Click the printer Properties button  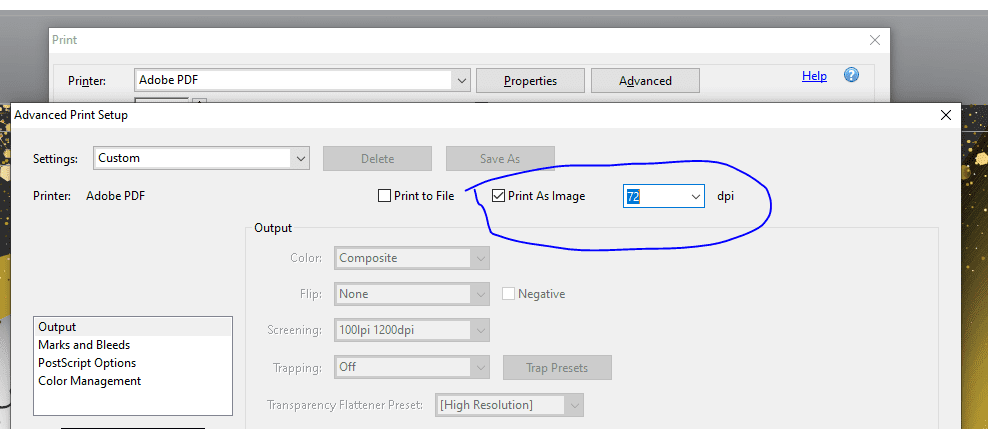tap(530, 80)
